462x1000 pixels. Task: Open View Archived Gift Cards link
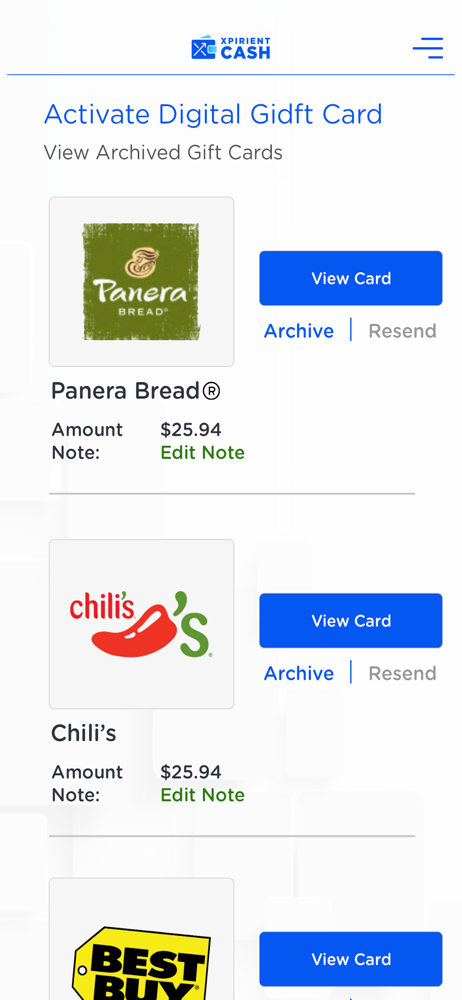(163, 152)
